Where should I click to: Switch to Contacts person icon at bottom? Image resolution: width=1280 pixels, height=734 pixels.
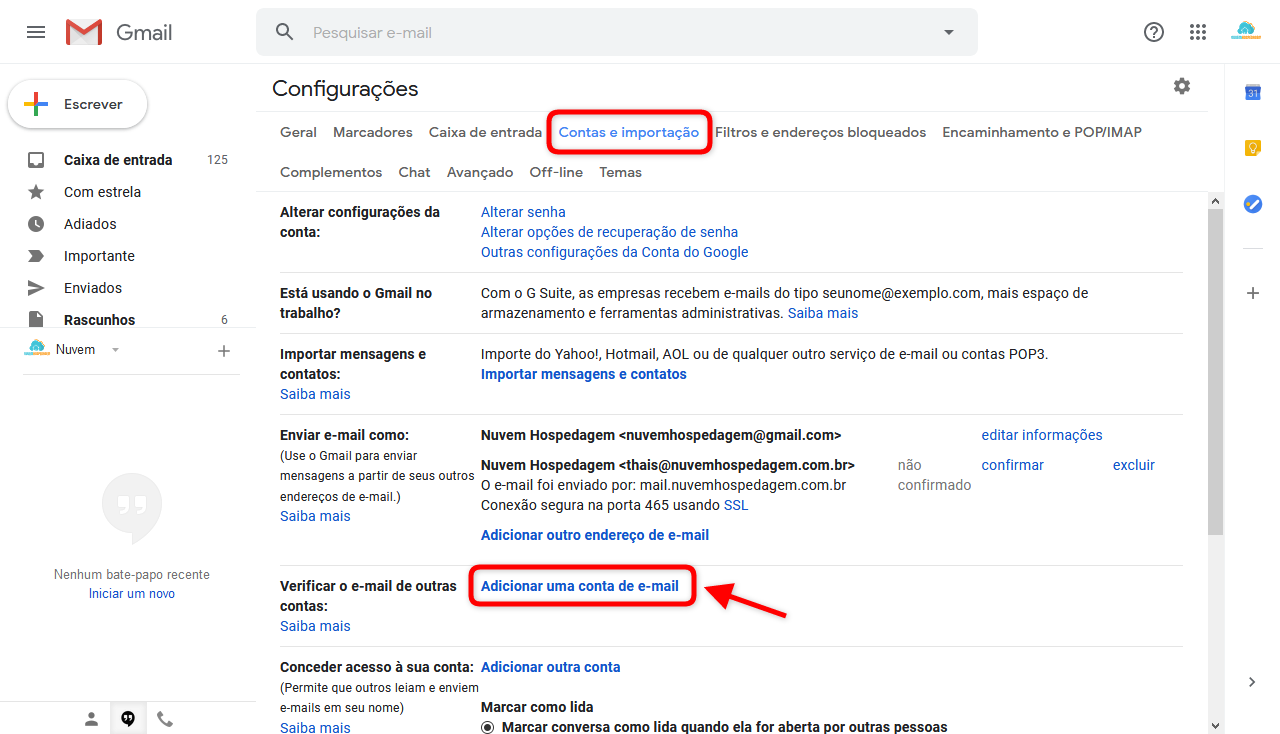point(91,719)
